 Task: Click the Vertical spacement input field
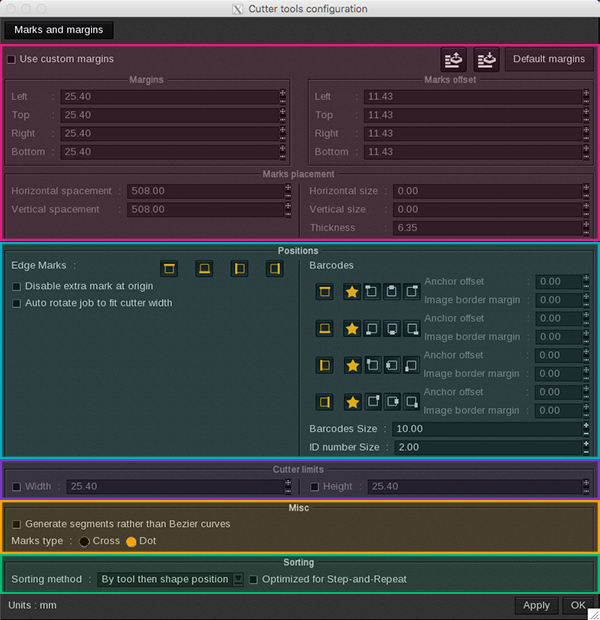[x=205, y=210]
